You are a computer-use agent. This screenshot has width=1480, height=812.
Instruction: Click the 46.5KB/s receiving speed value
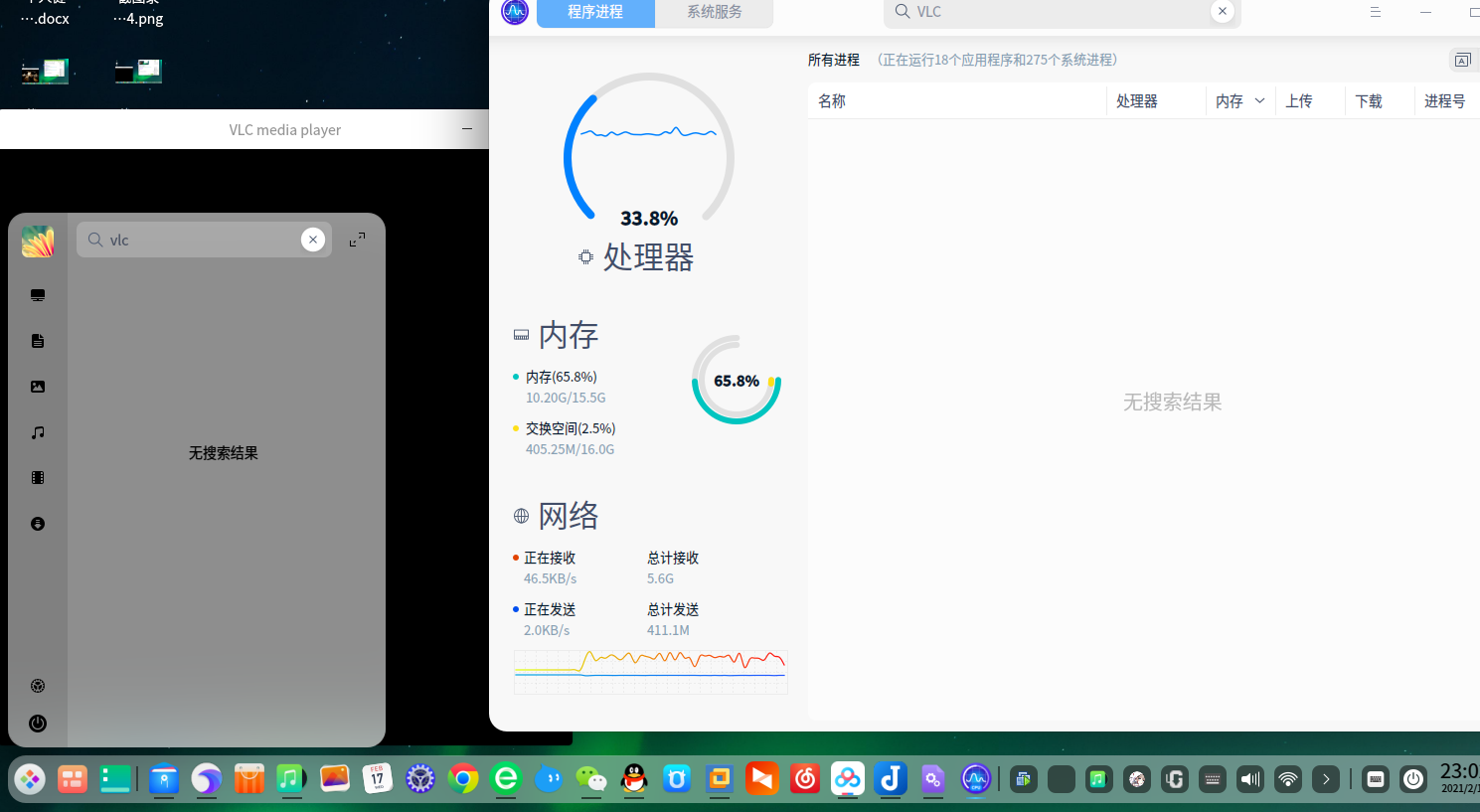pyautogui.click(x=551, y=578)
